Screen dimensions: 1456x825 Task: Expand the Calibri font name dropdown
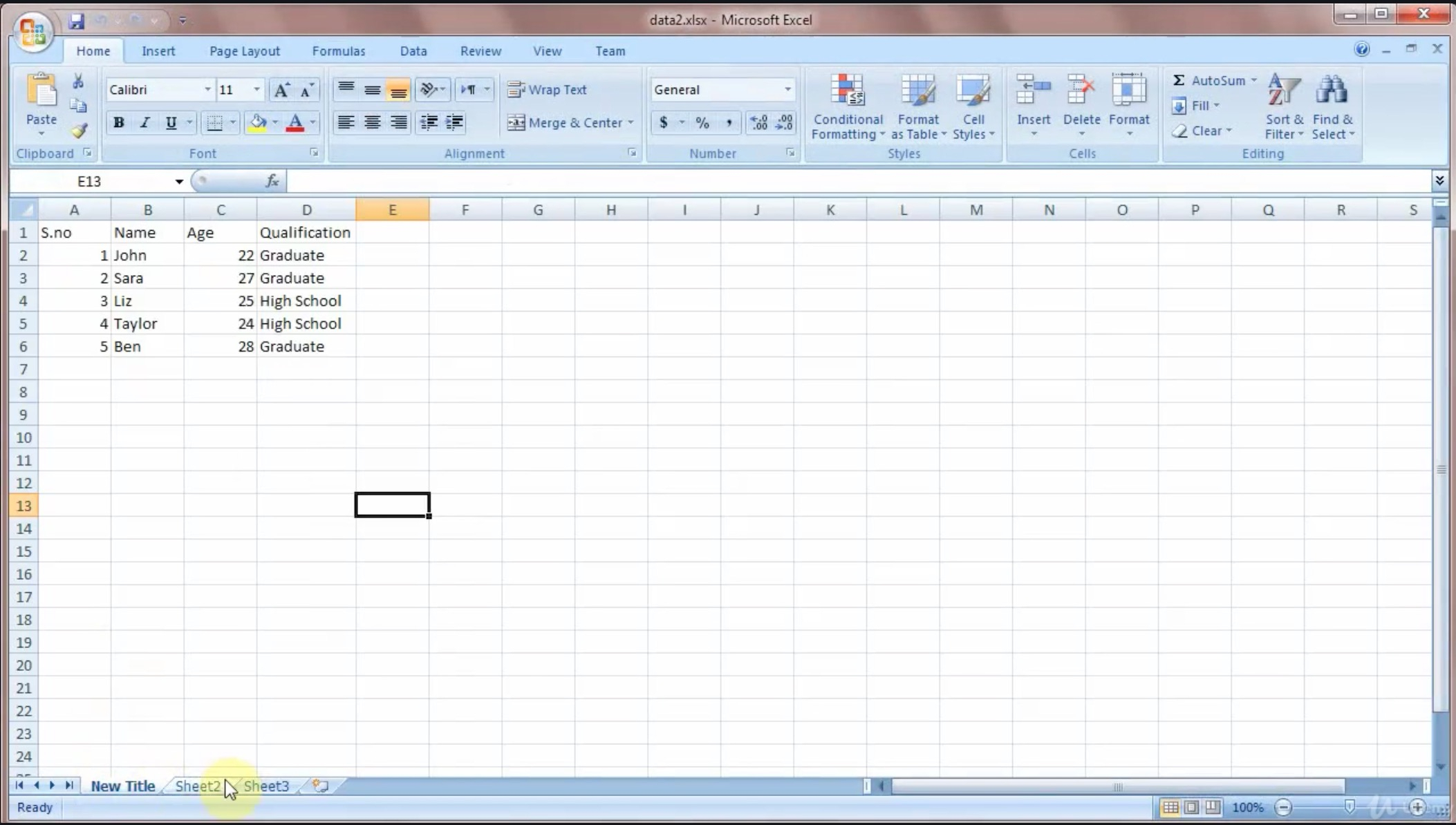click(207, 90)
